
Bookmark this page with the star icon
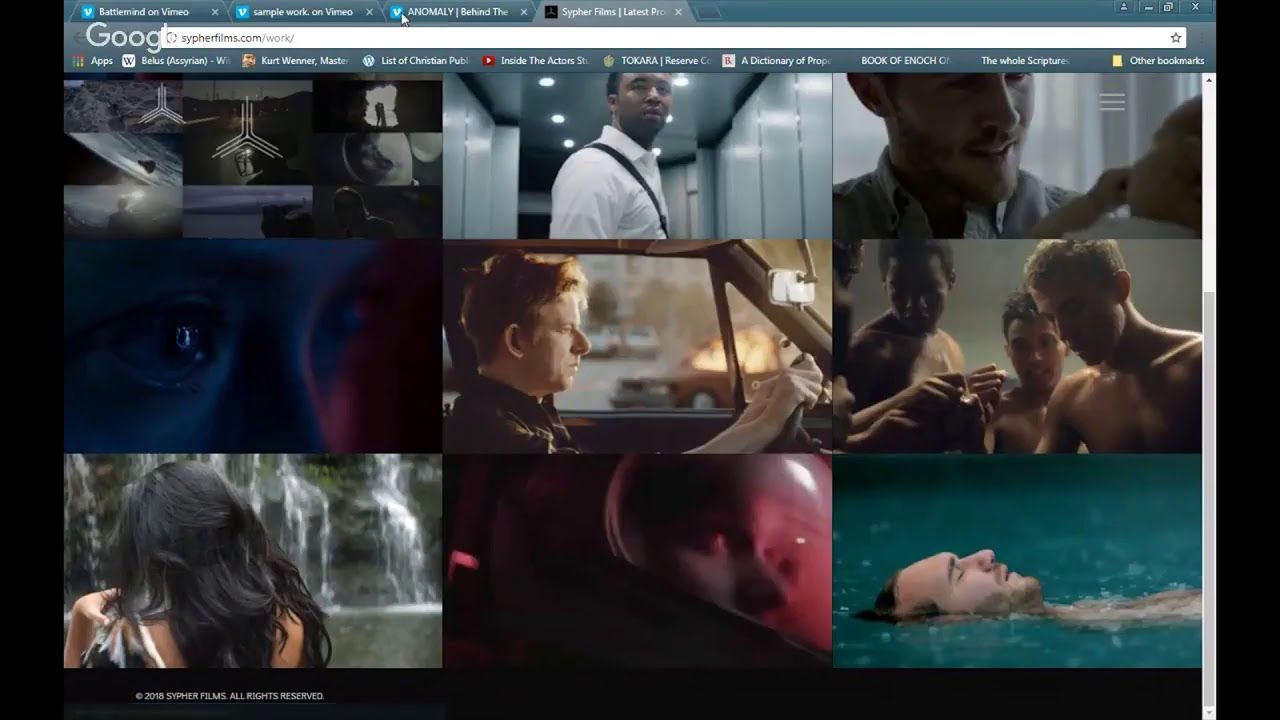pos(1176,38)
